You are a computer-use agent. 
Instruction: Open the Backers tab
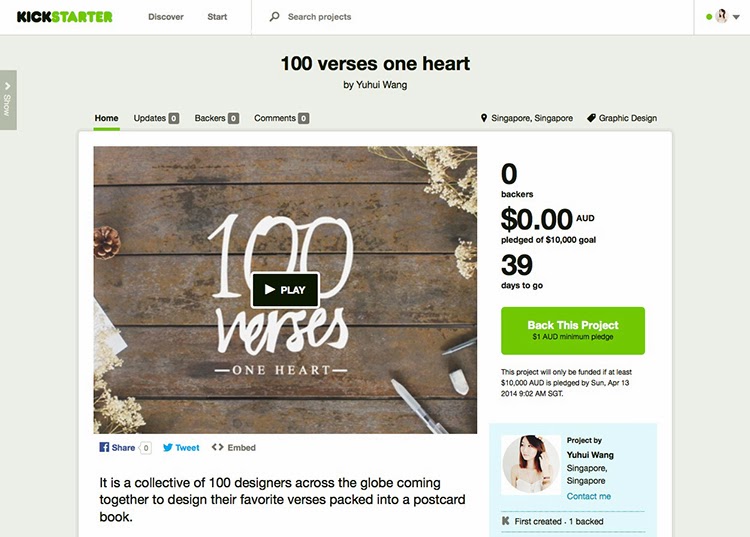pyautogui.click(x=217, y=118)
